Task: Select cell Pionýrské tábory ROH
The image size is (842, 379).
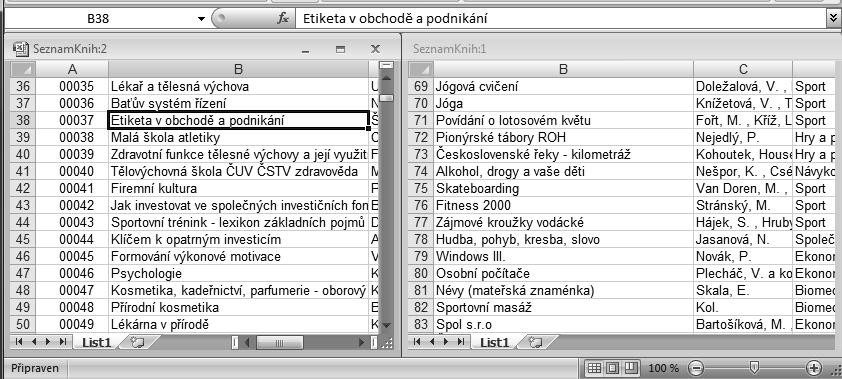Action: tap(563, 137)
